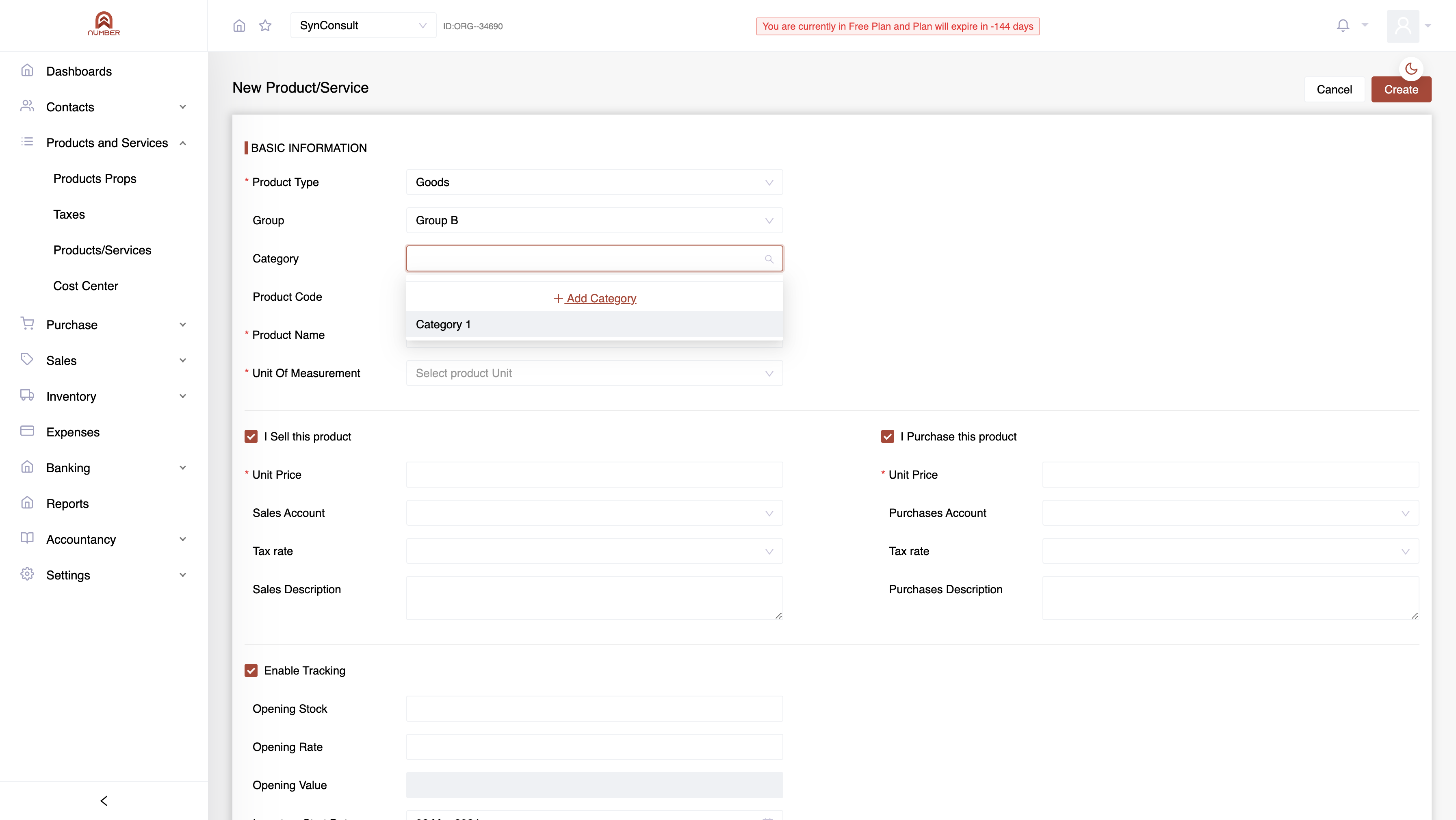Screen dimensions: 1456x820
Task: Toggle dark mode moon icon
Action: 1411,69
